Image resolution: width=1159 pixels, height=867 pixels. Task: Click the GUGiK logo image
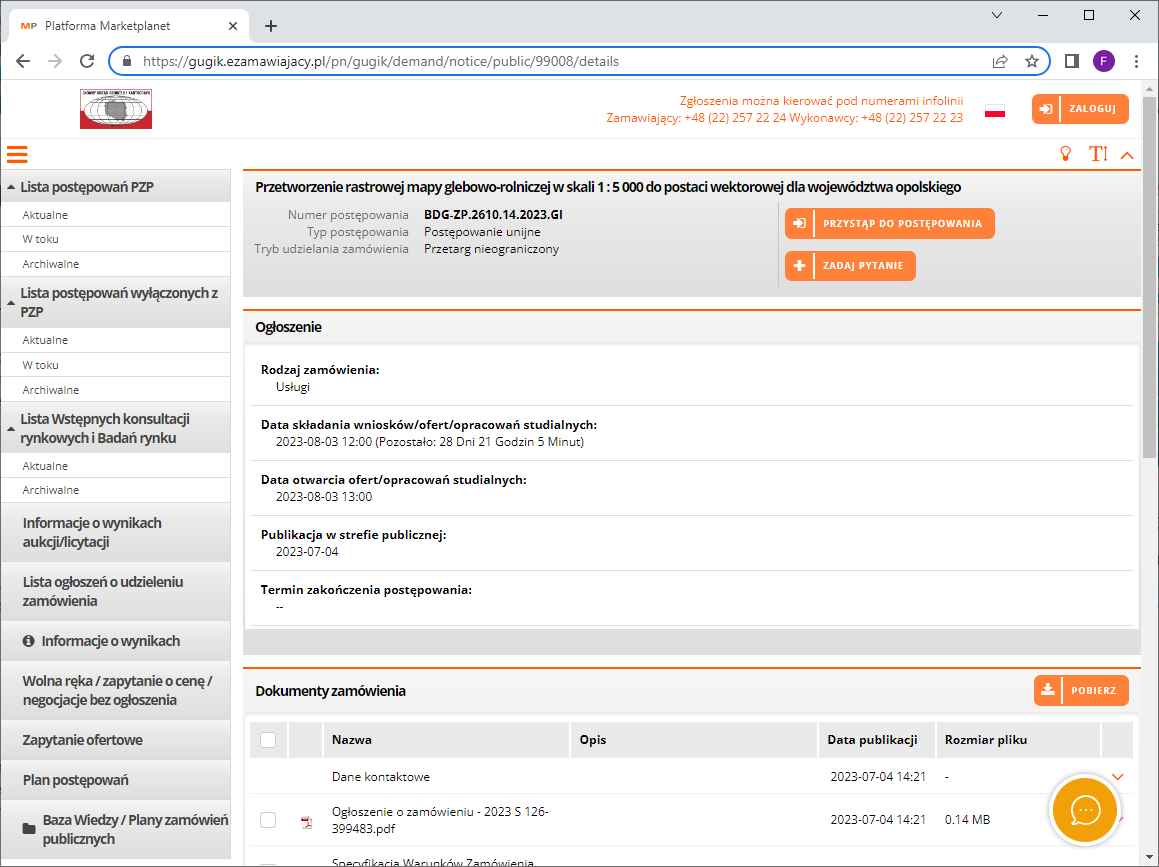(x=116, y=109)
